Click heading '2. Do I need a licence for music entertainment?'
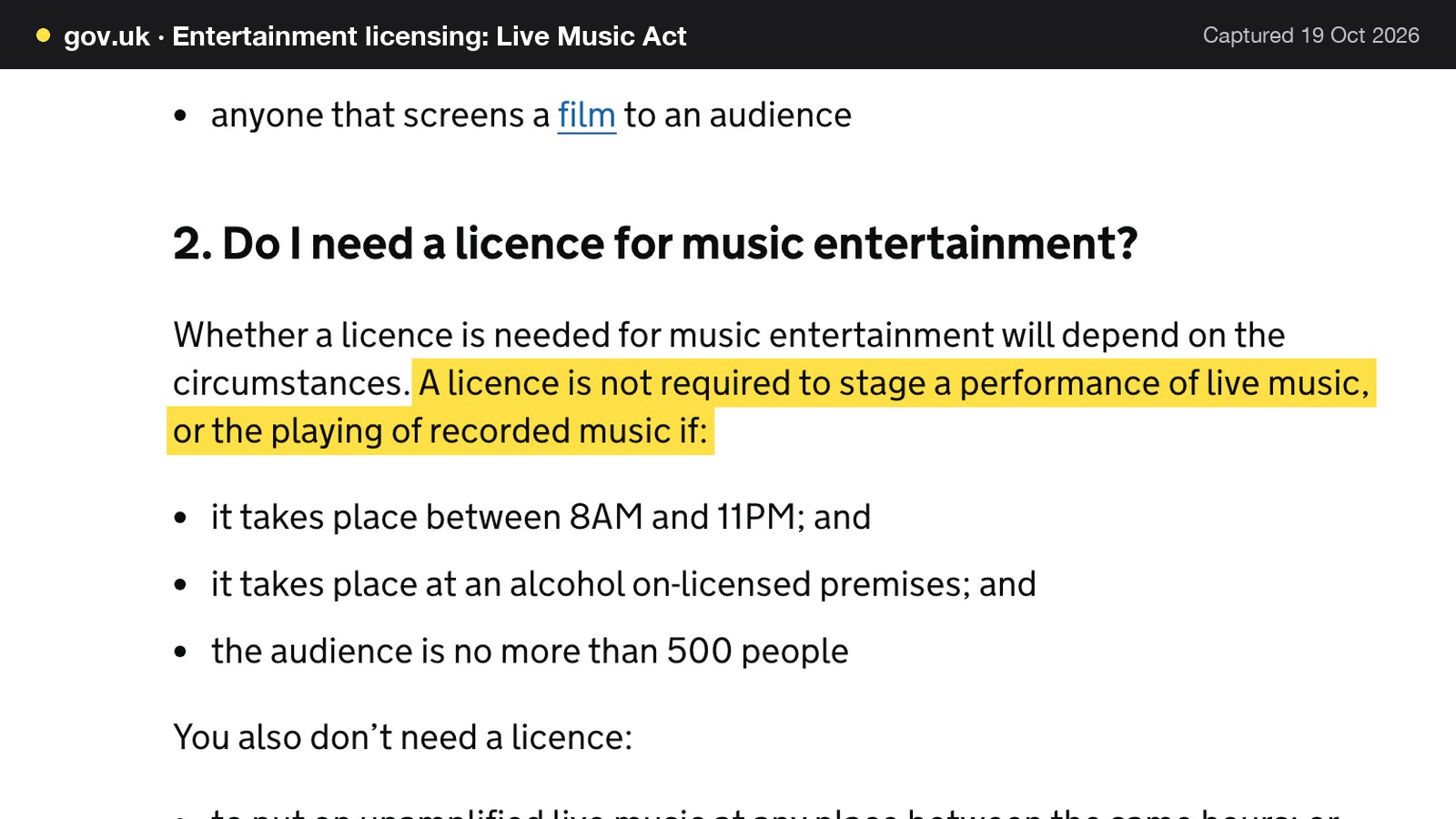The width and height of the screenshot is (1456, 819). [655, 243]
